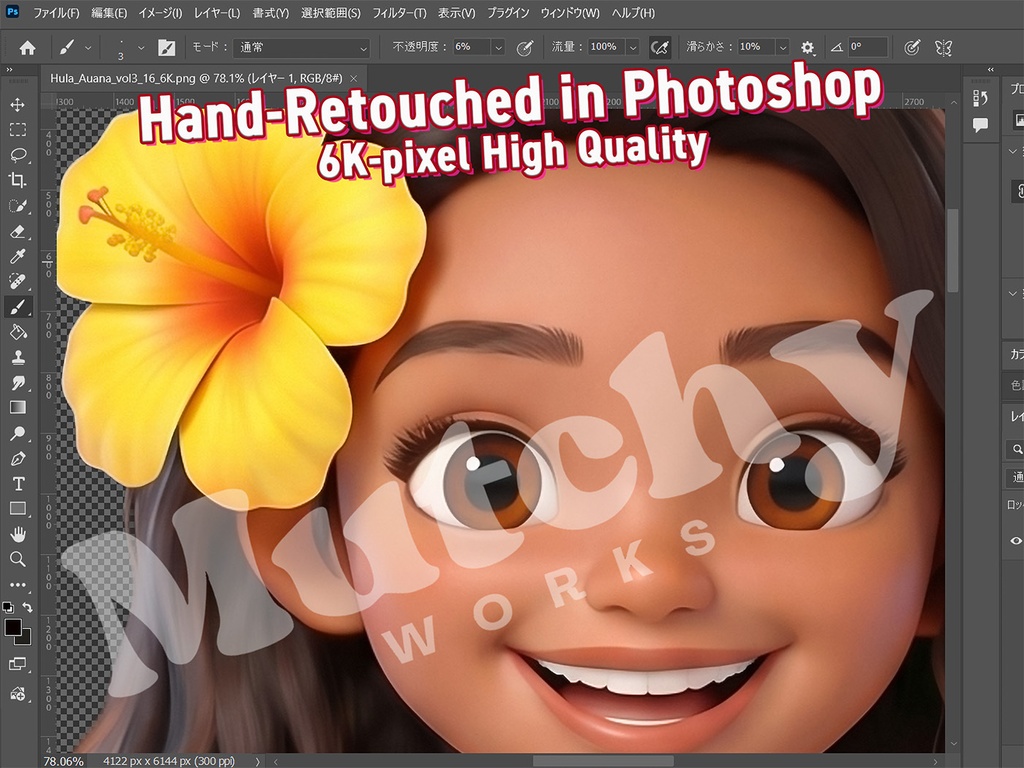Click the flow 100% value field

pyautogui.click(x=607, y=48)
